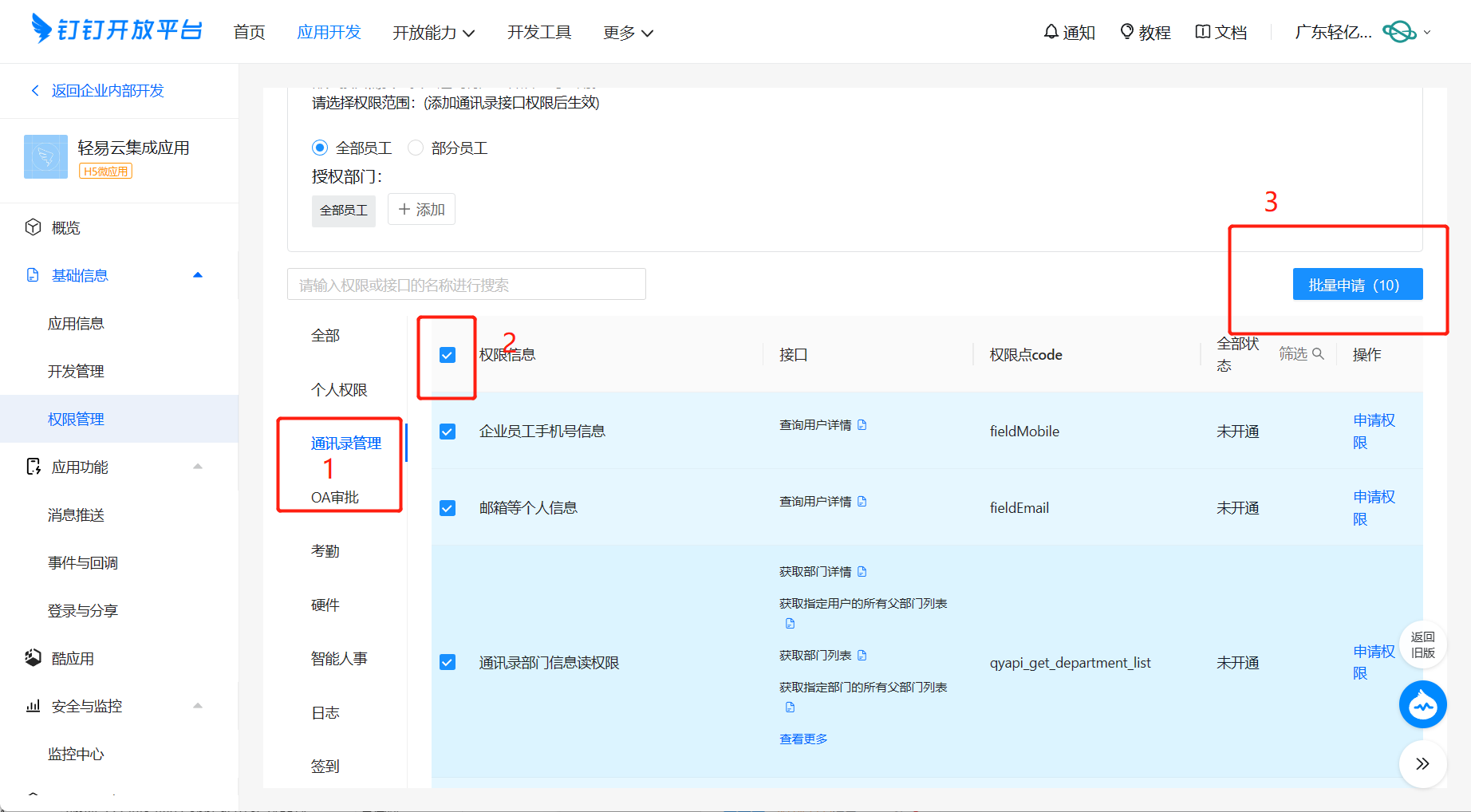Open doc icon below 获取指定用户的所有父部门列表
1471x812 pixels.
pos(790,624)
